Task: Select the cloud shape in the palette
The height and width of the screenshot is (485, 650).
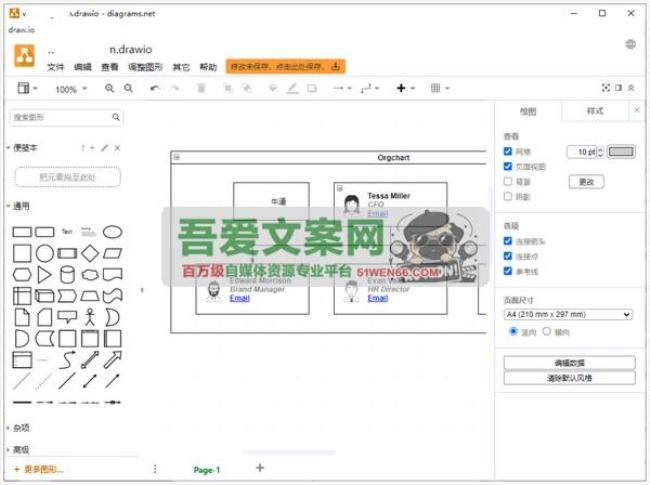Action: [90, 274]
